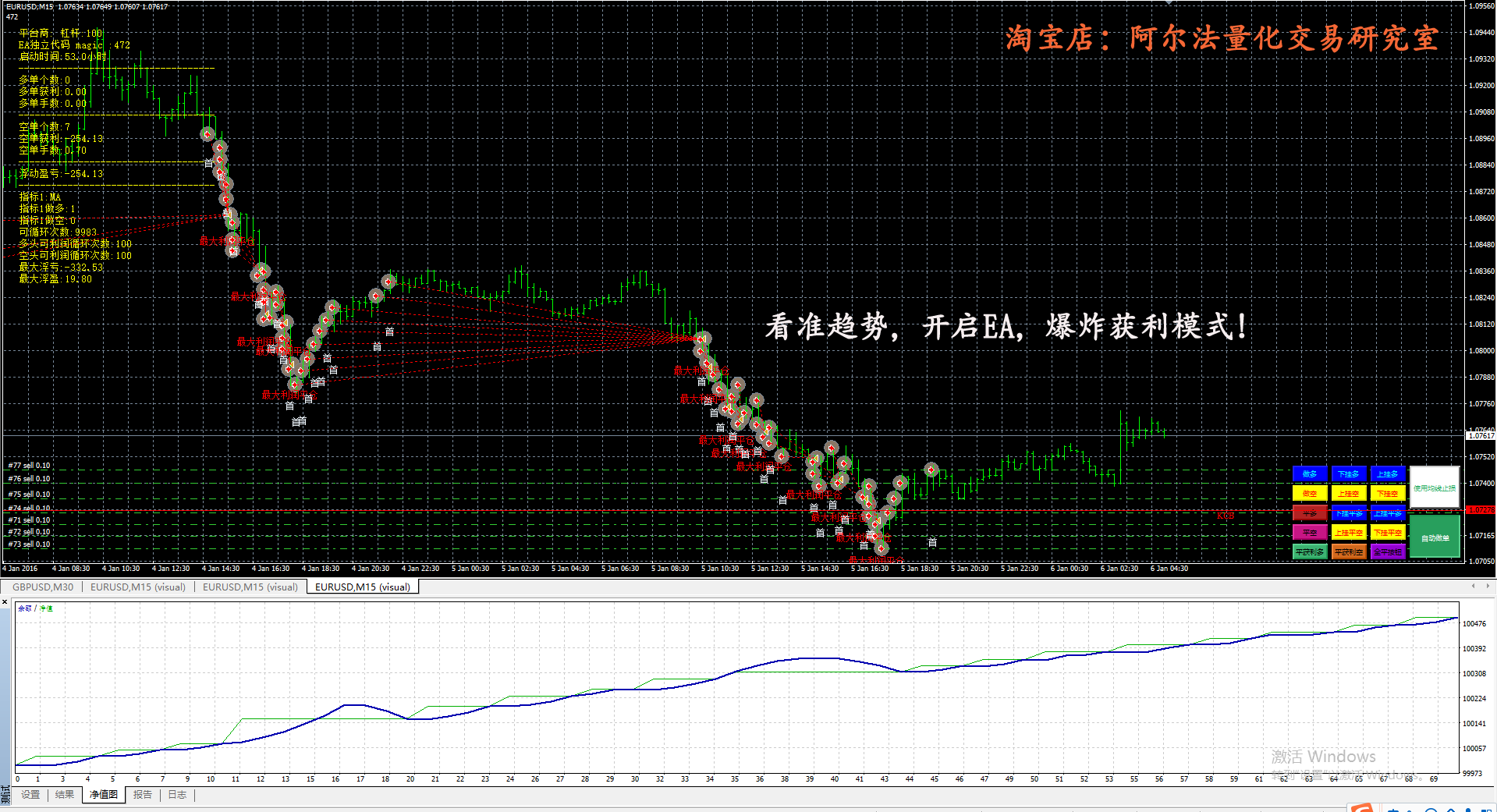This screenshot has width=1497, height=812.
Task: Click the blue 上挂平多 button
Action: coord(1388,512)
